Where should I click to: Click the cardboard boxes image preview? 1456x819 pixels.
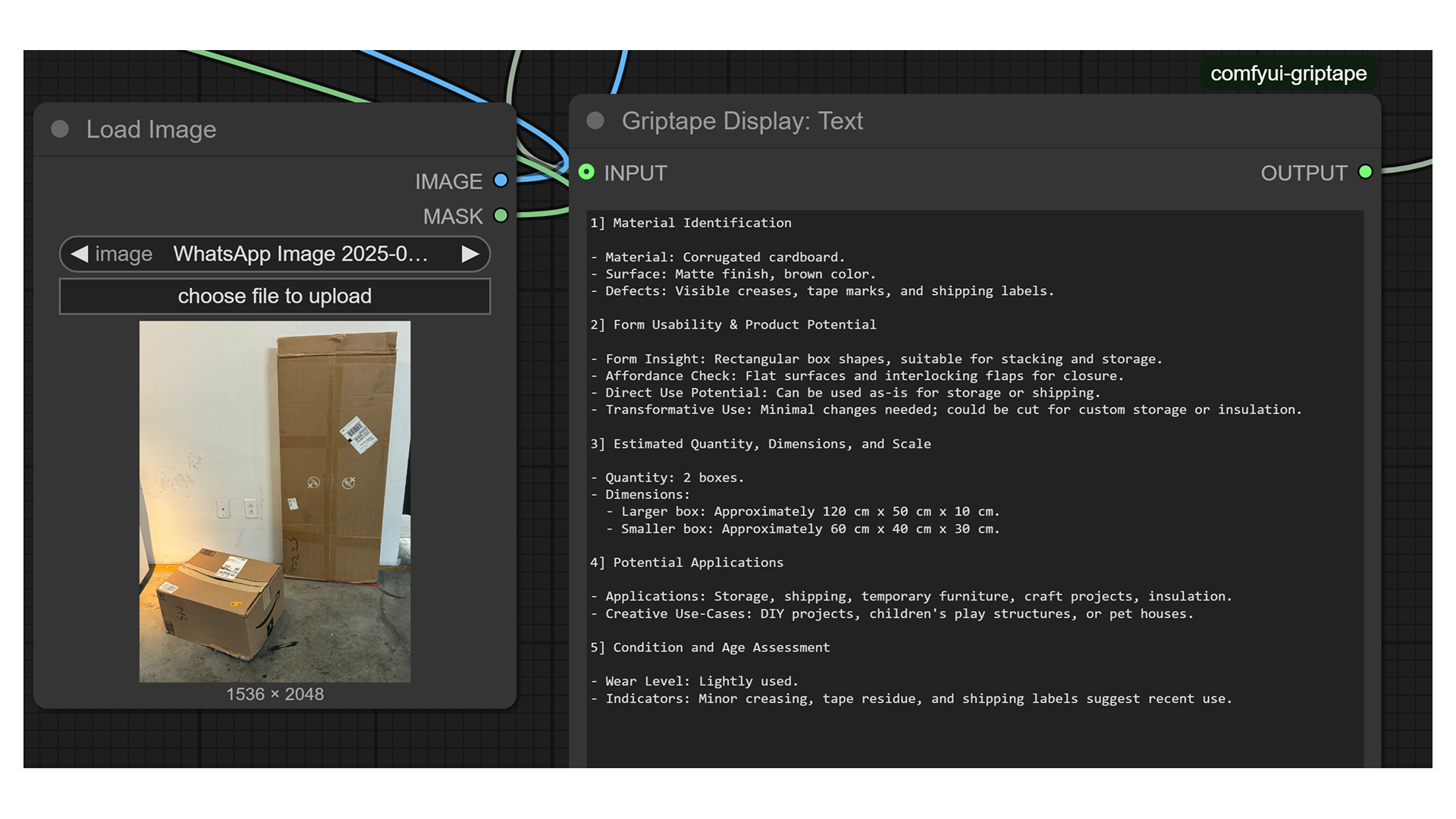click(275, 501)
